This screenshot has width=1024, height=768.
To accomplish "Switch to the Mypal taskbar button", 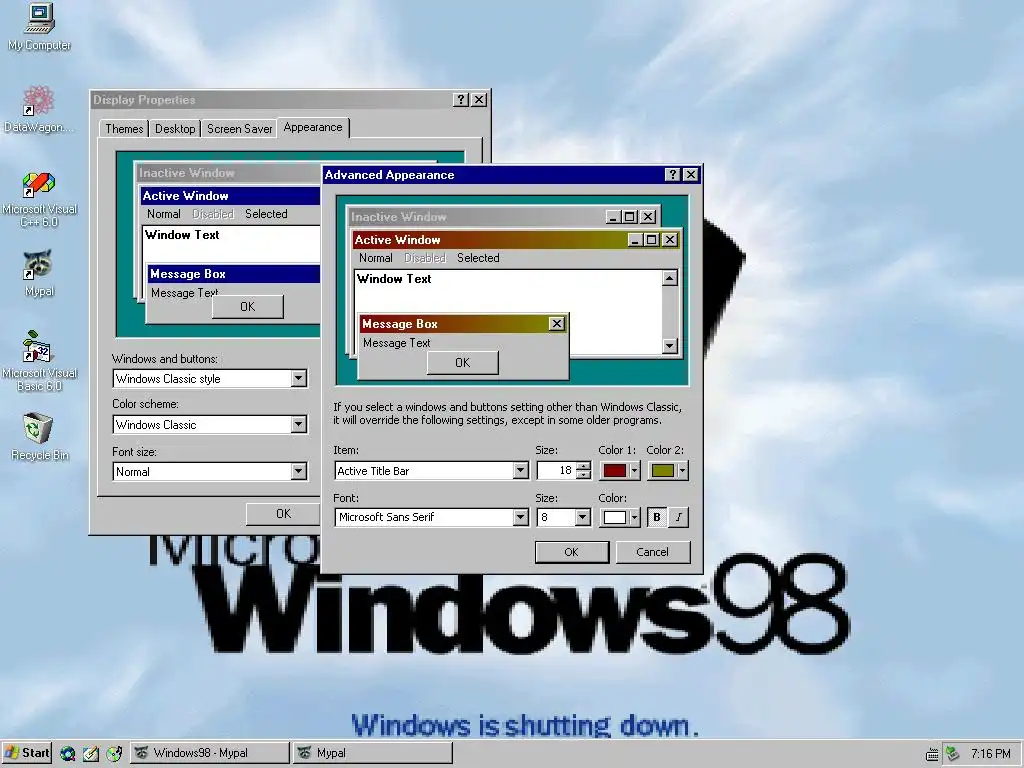I will (x=373, y=753).
